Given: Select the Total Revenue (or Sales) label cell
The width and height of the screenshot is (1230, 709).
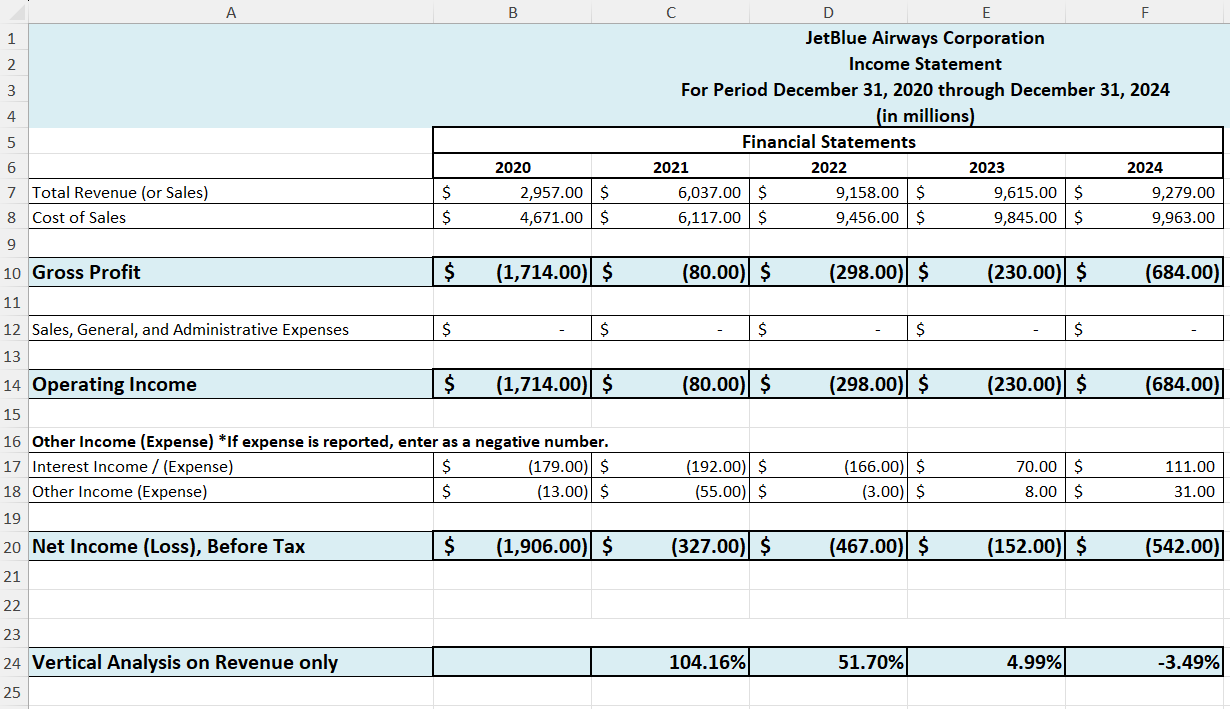Looking at the screenshot, I should 230,192.
